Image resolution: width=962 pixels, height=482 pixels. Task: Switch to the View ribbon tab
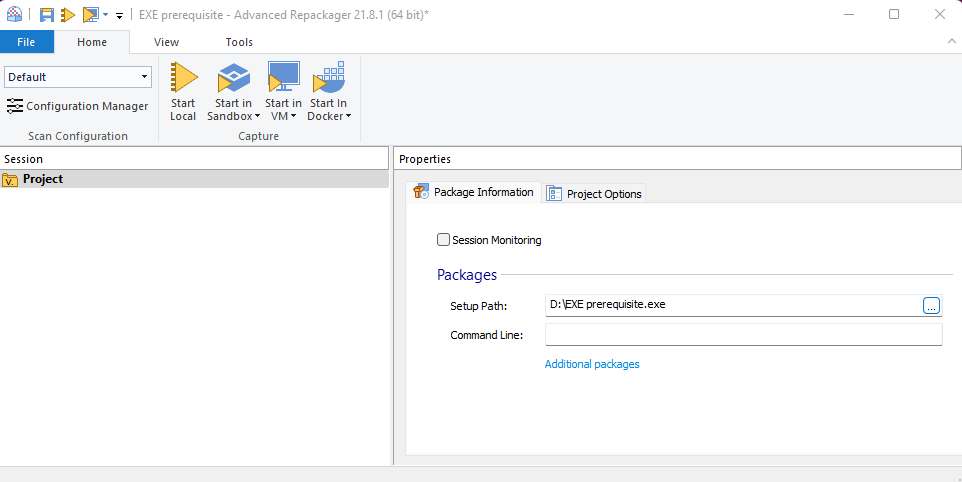[x=166, y=42]
